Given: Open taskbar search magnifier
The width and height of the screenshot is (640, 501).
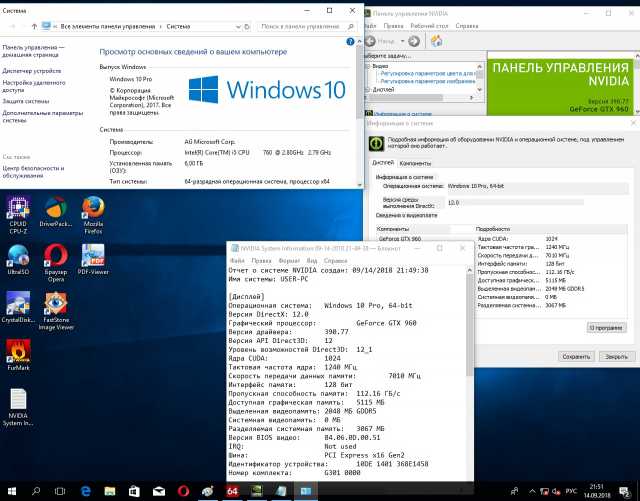Looking at the screenshot, I should [x=36, y=491].
